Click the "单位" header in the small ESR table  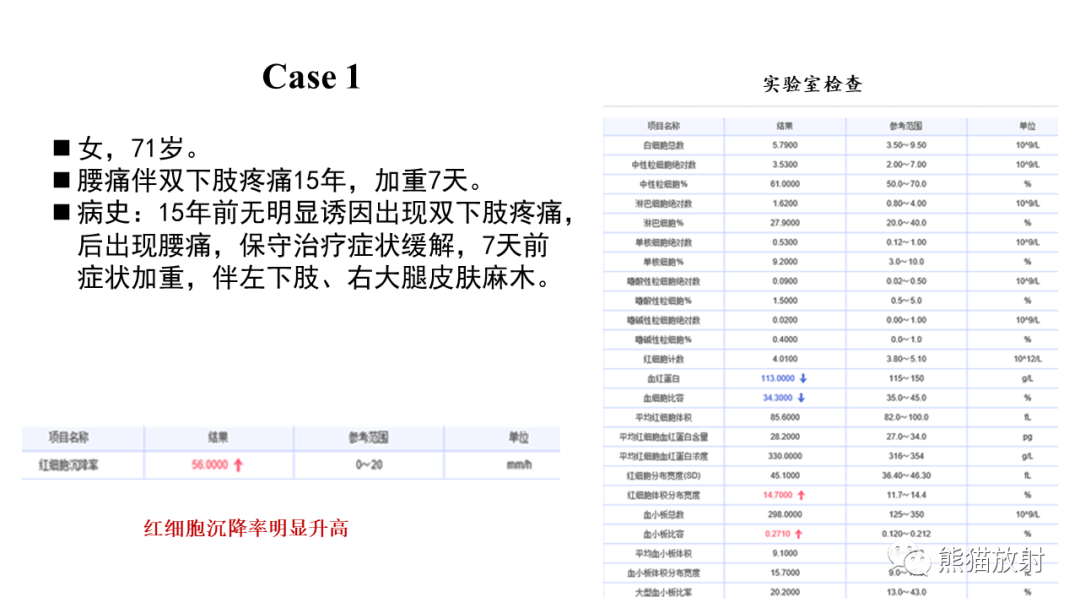pyautogui.click(x=518, y=437)
